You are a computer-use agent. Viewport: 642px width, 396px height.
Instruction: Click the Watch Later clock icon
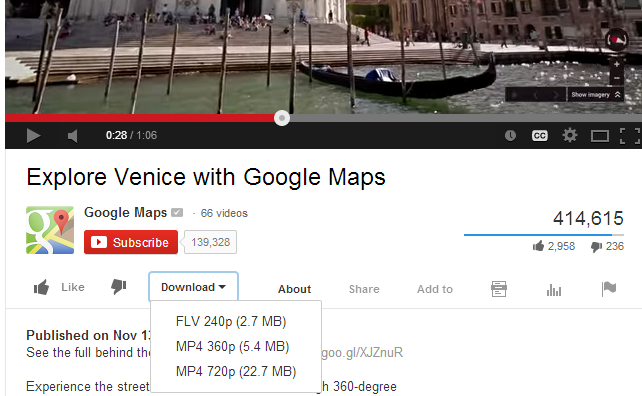coord(510,136)
